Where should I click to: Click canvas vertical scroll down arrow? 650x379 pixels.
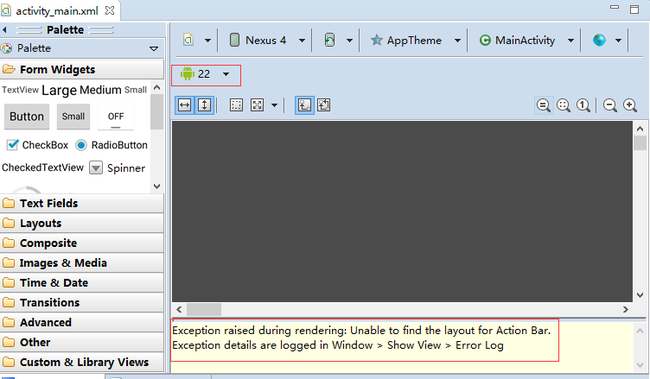[x=640, y=295]
